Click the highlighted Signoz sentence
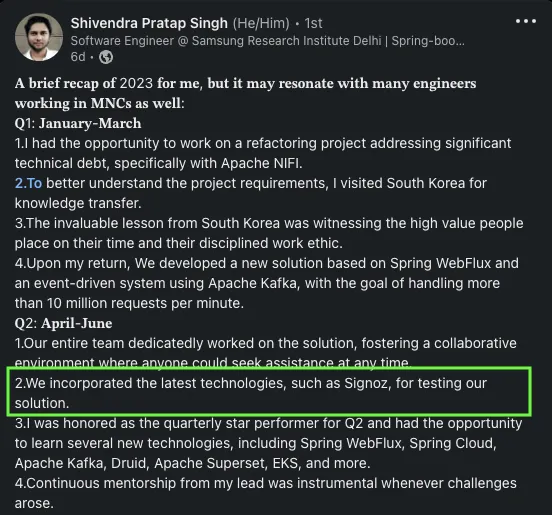 (x=251, y=393)
